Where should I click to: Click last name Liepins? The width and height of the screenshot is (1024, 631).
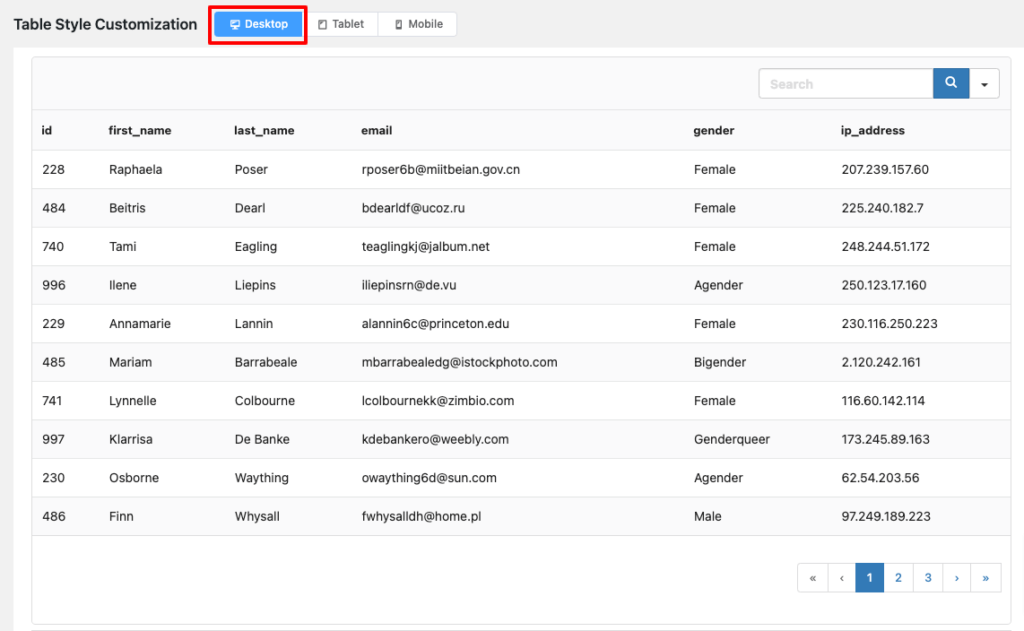pyautogui.click(x=255, y=285)
